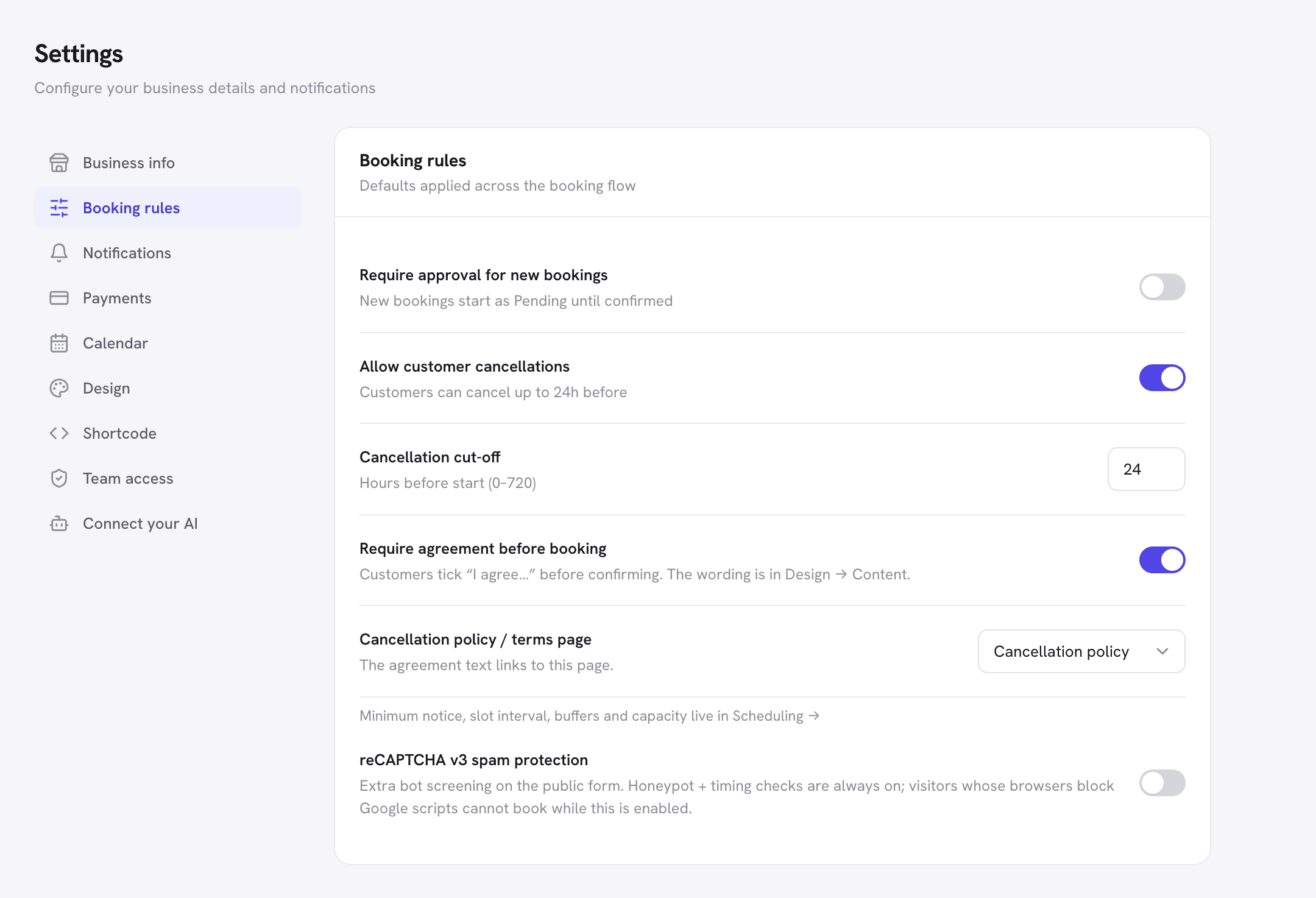Enable reCAPTCHA v3 spam protection toggle
The image size is (1316, 898).
point(1162,783)
